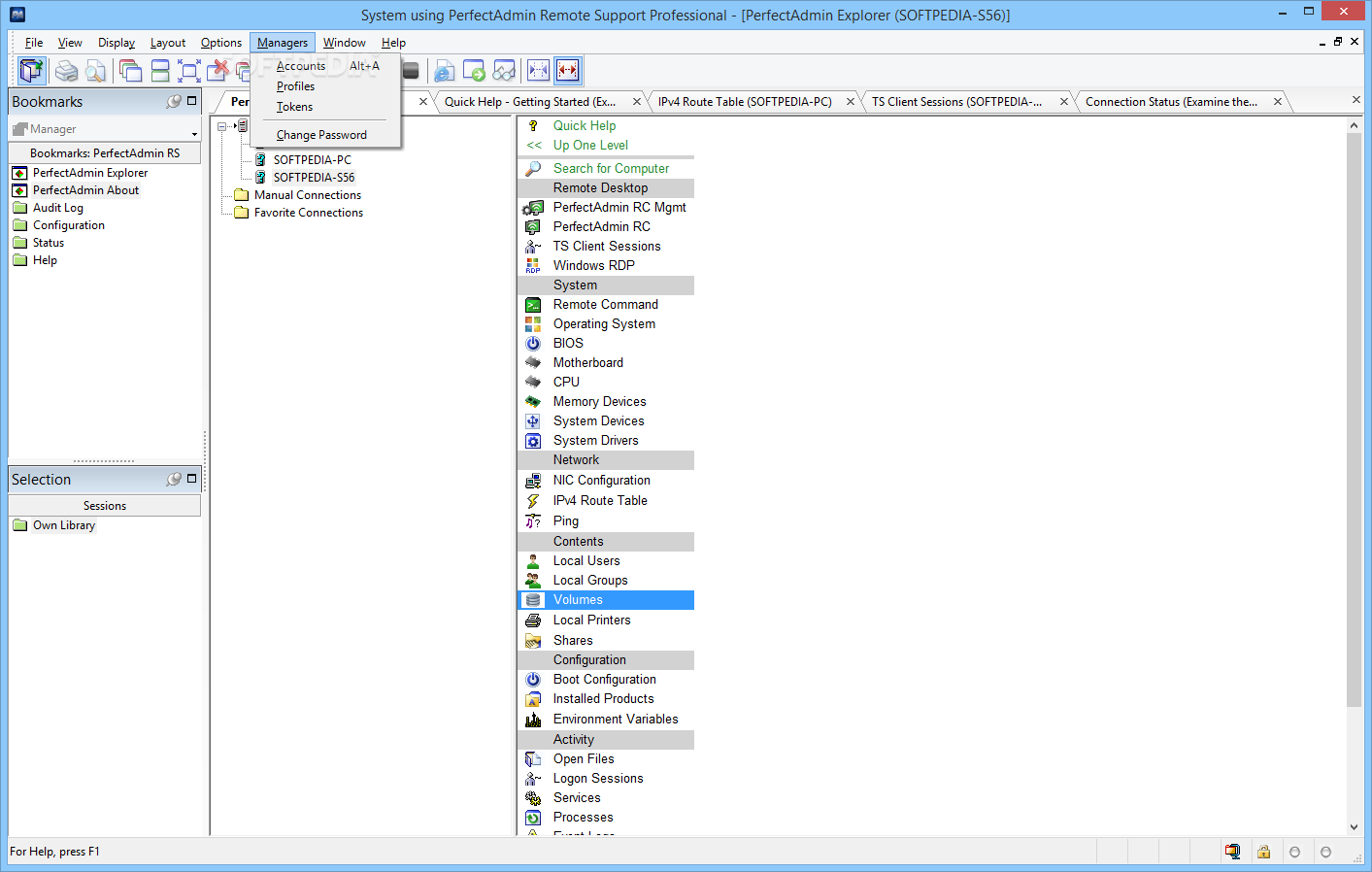Open the Display menu

117,43
